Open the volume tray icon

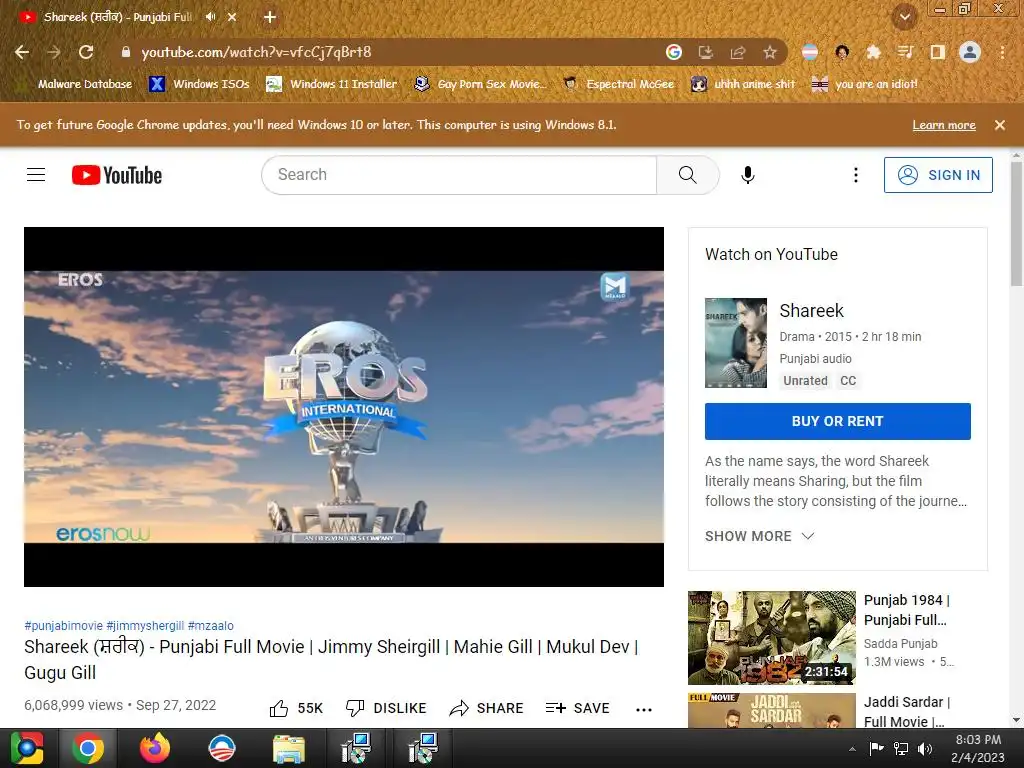(925, 749)
